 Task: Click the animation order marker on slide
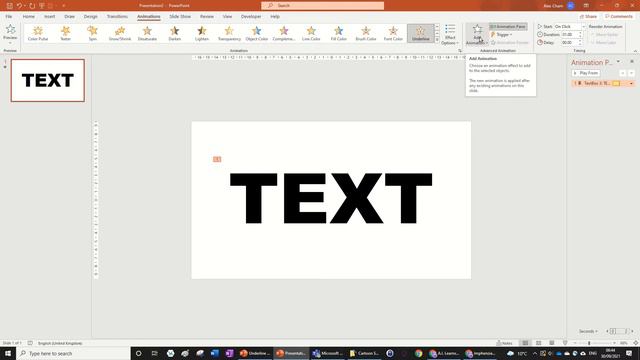coord(217,159)
